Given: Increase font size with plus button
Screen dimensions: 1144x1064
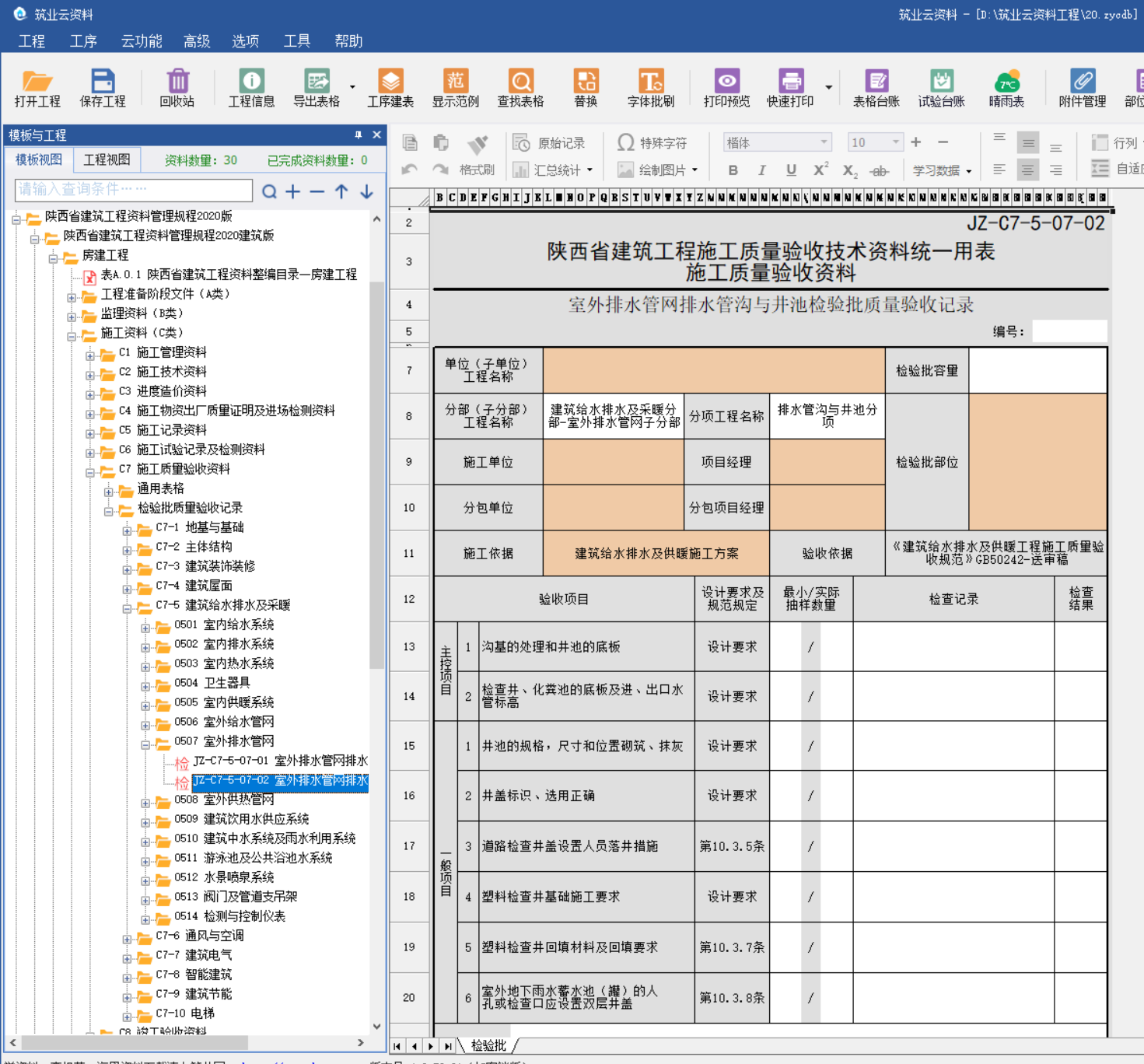Looking at the screenshot, I should (916, 142).
